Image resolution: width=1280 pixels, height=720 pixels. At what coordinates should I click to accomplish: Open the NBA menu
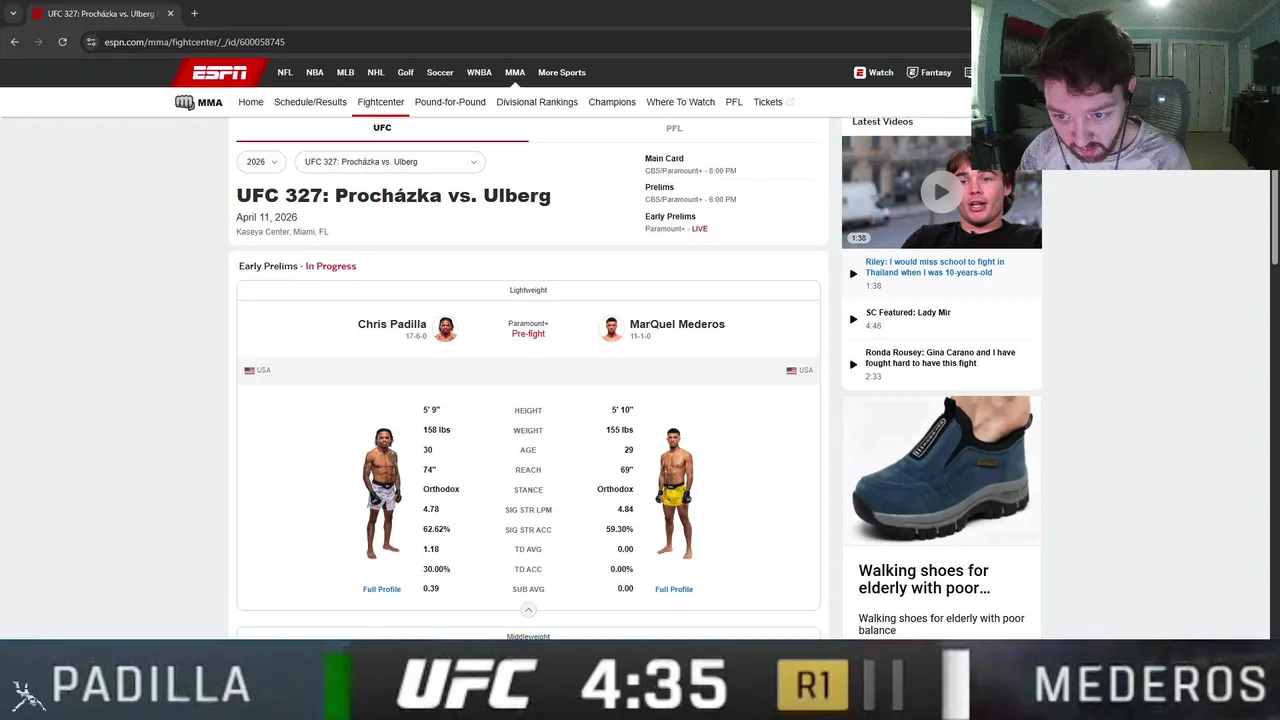pos(314,73)
